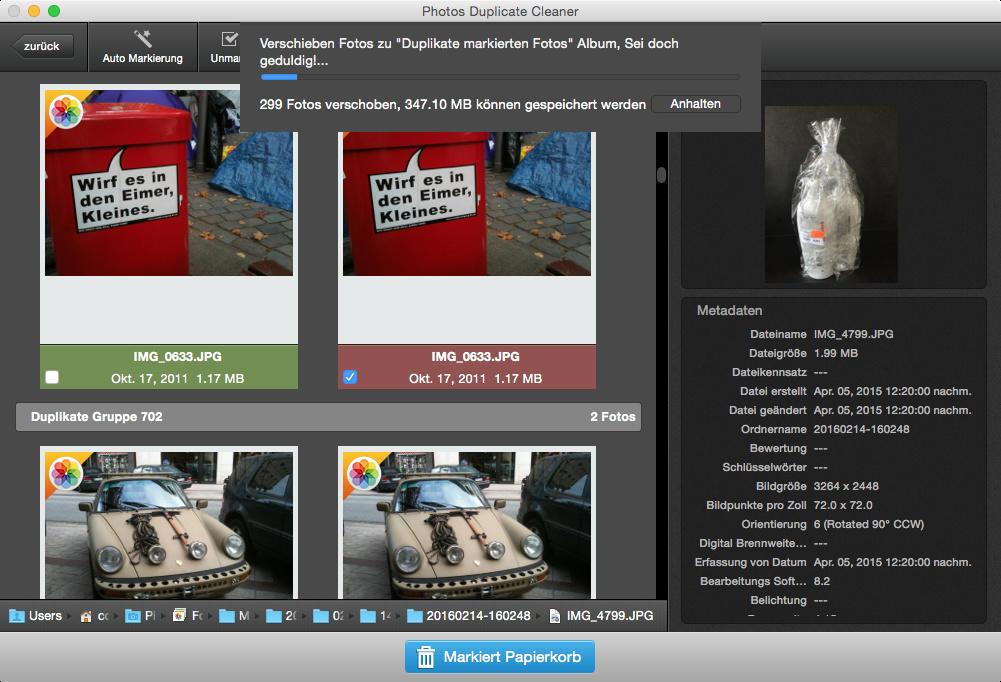
Task: Click the yellow window minimize button
Action: pos(34,11)
